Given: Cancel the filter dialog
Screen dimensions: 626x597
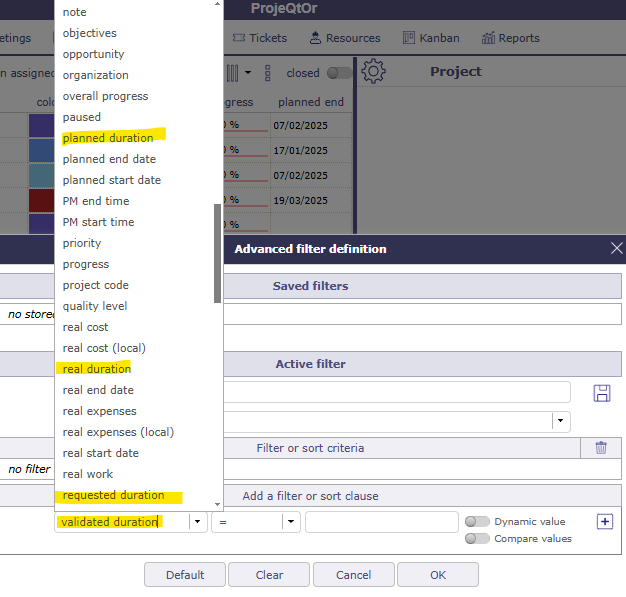Looking at the screenshot, I should 354,575.
